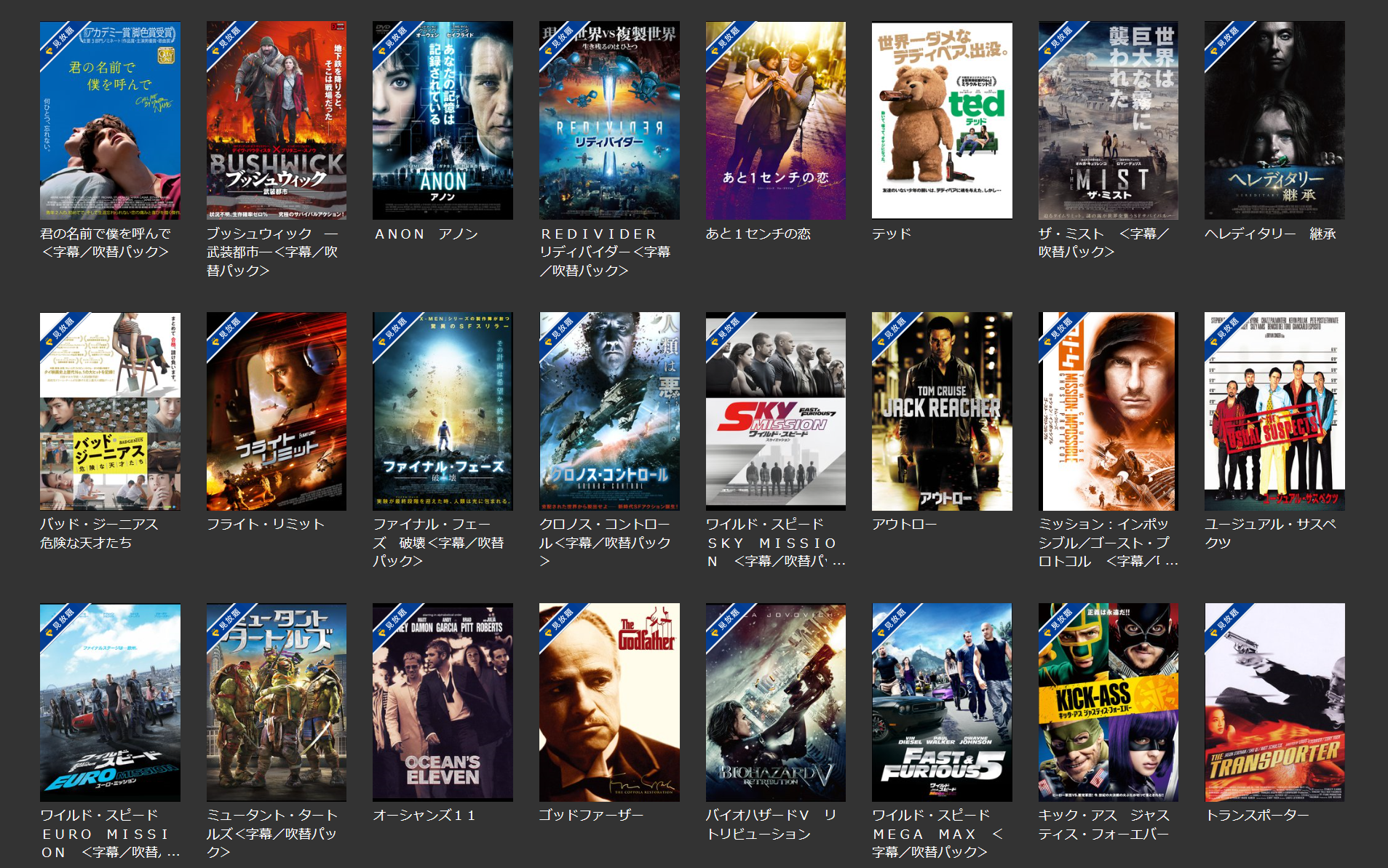Click the テッド title text
Viewport: 1388px width, 868px height.
click(892, 234)
